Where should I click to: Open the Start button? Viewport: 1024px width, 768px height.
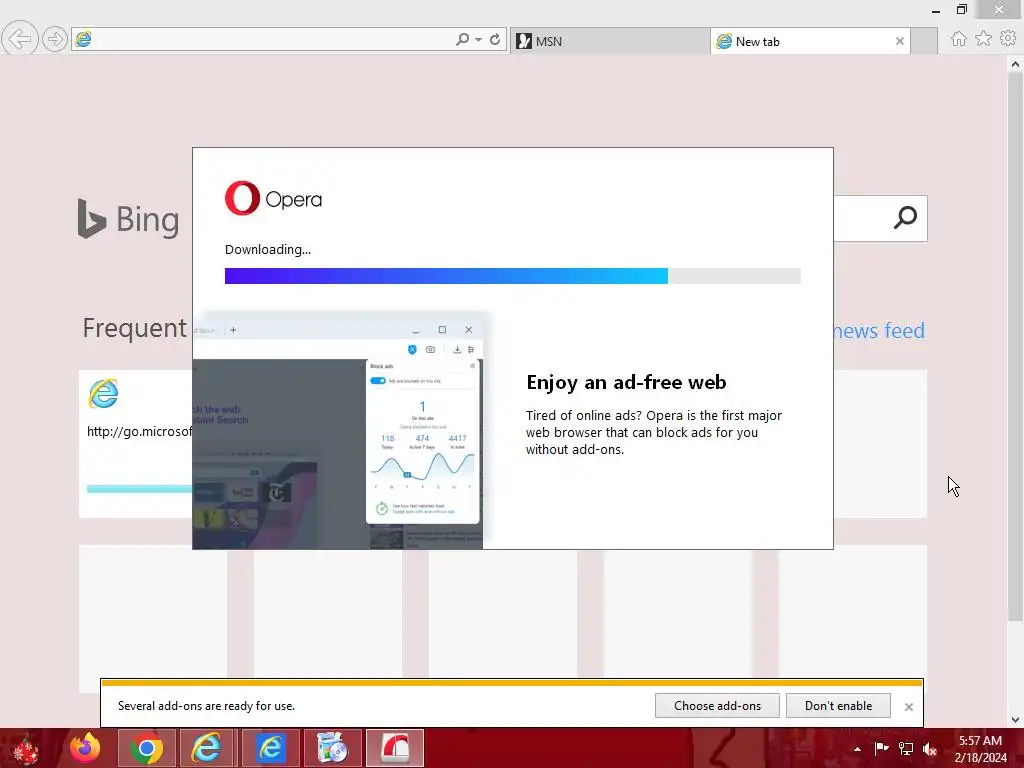coord(26,748)
